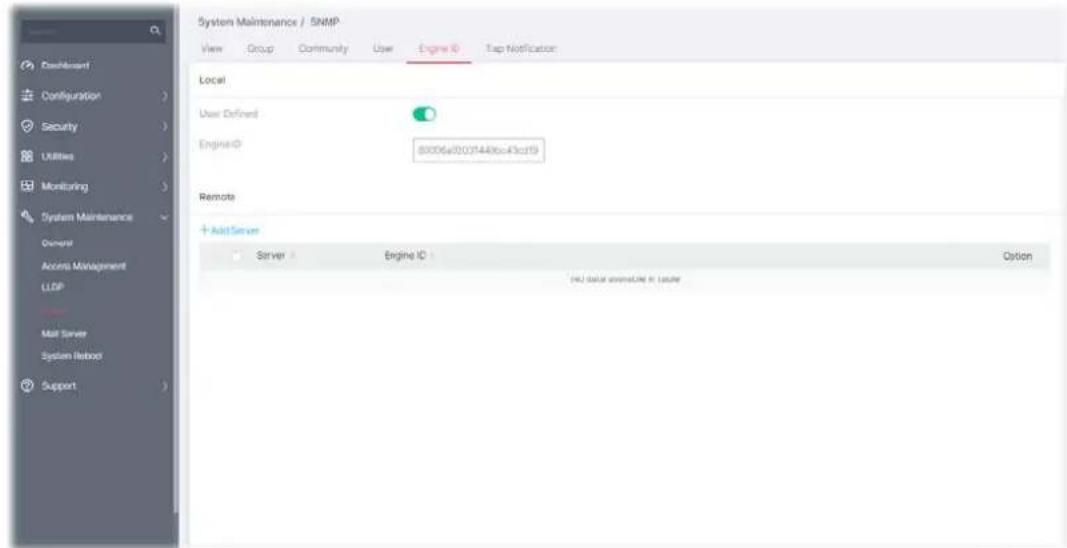
Task: Toggle the User Defined switch off
Action: click(425, 114)
